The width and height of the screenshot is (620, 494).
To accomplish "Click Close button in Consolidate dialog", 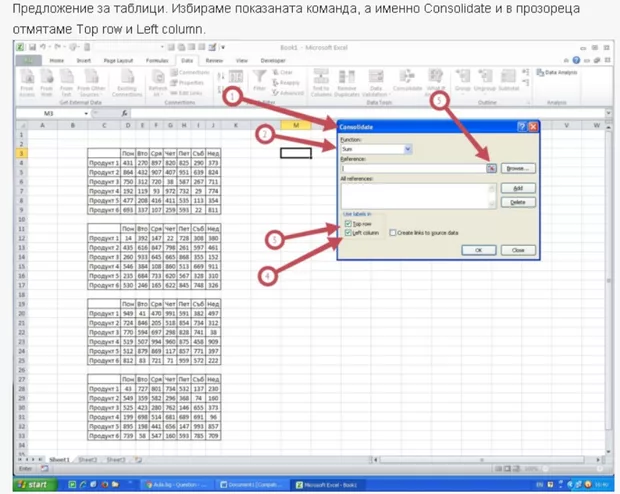I will [x=518, y=250].
